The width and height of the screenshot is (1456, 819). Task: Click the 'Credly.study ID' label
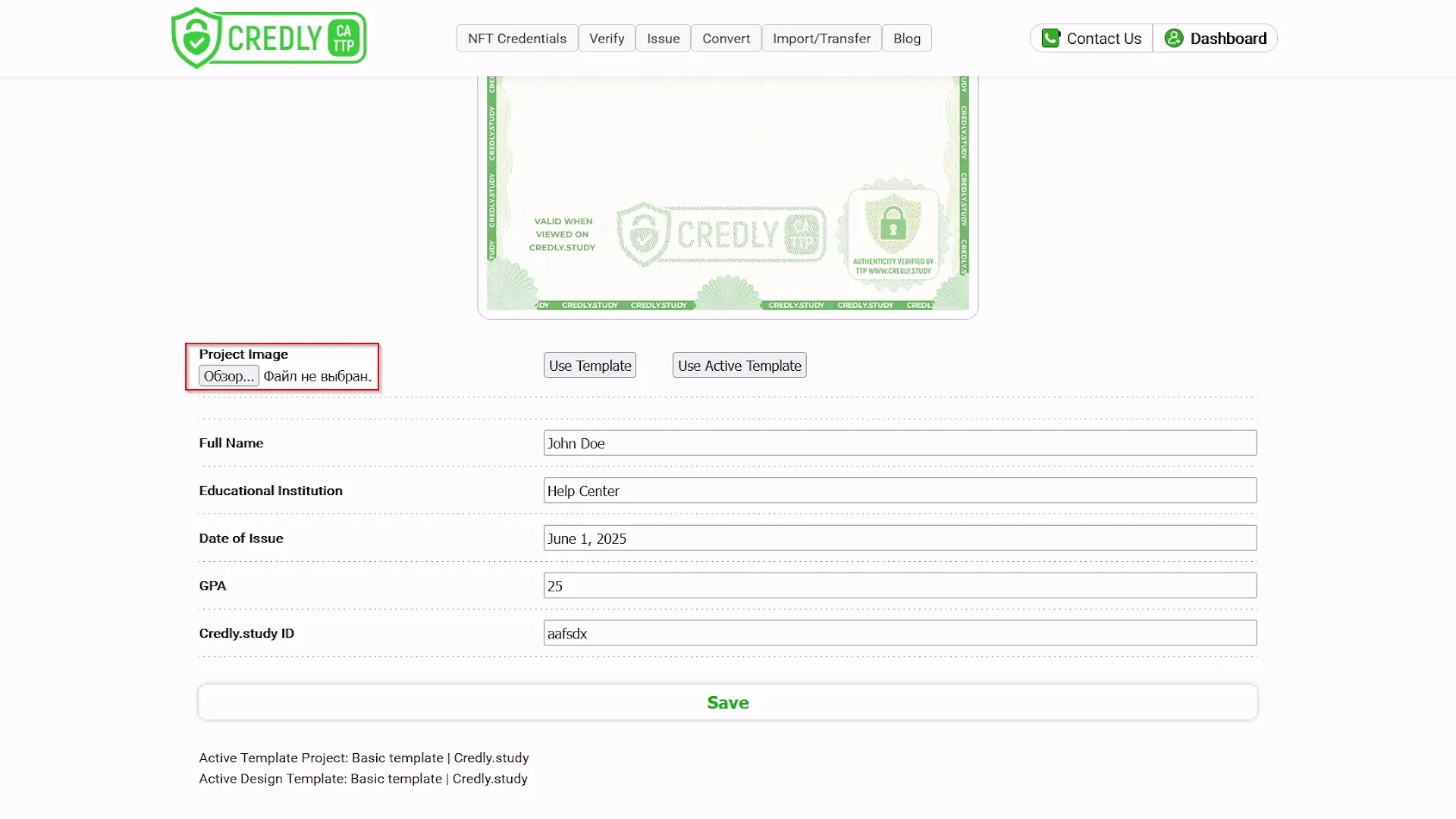coord(246,633)
